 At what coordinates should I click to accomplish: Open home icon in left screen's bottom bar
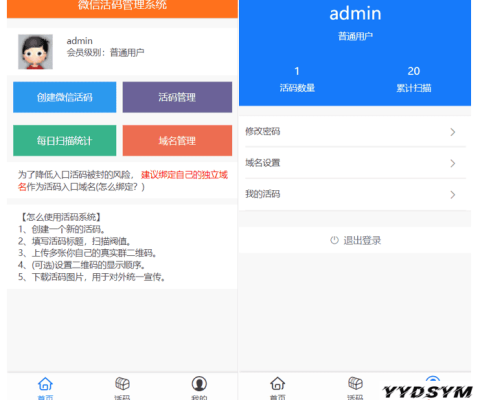45,384
